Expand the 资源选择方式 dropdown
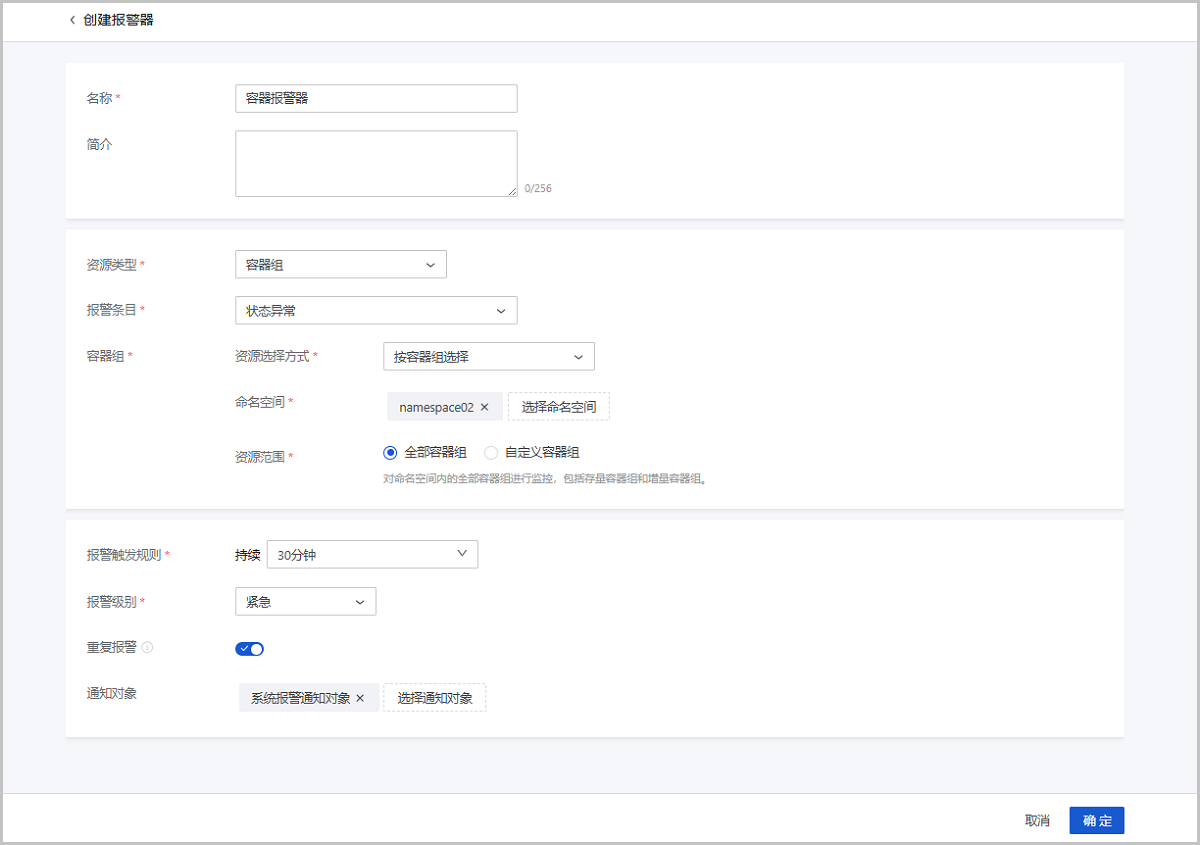The image size is (1200, 845). tap(489, 356)
